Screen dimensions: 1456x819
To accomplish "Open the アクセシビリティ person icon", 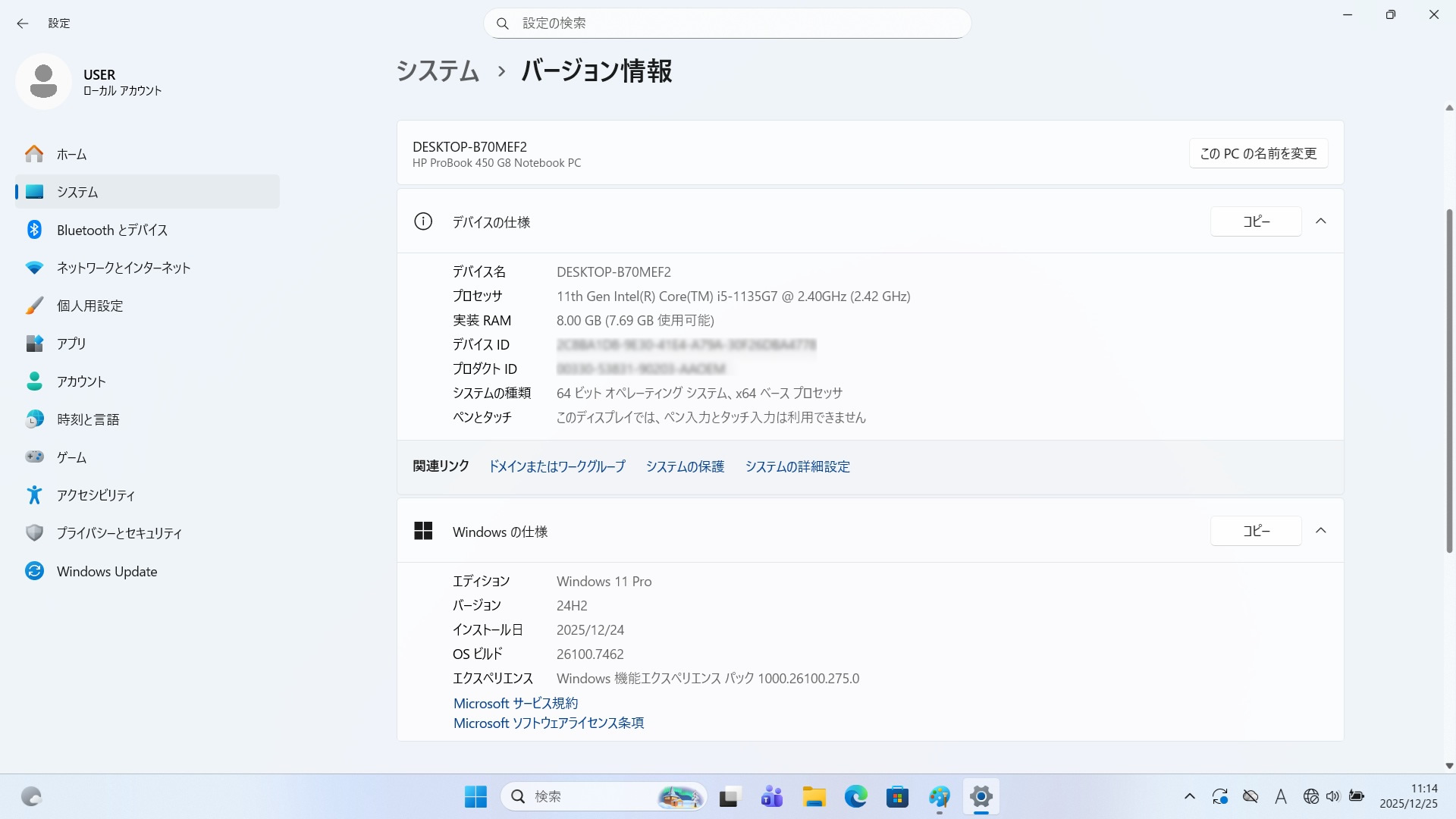I will [34, 495].
